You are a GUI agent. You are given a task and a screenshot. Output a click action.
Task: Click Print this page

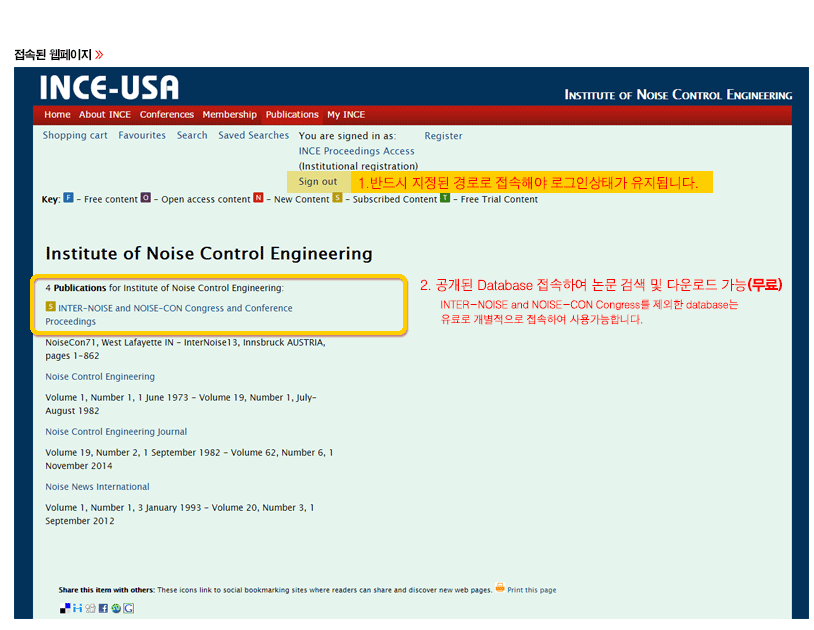point(532,590)
